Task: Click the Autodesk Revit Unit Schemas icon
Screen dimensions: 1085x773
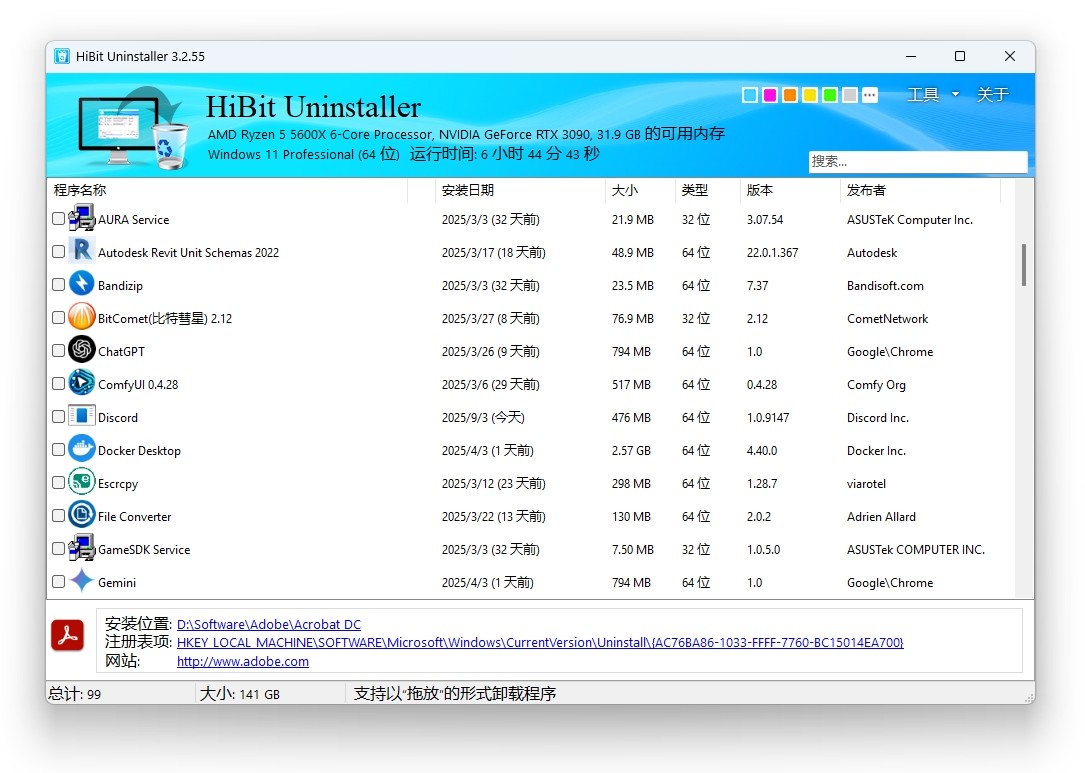Action: 82,251
